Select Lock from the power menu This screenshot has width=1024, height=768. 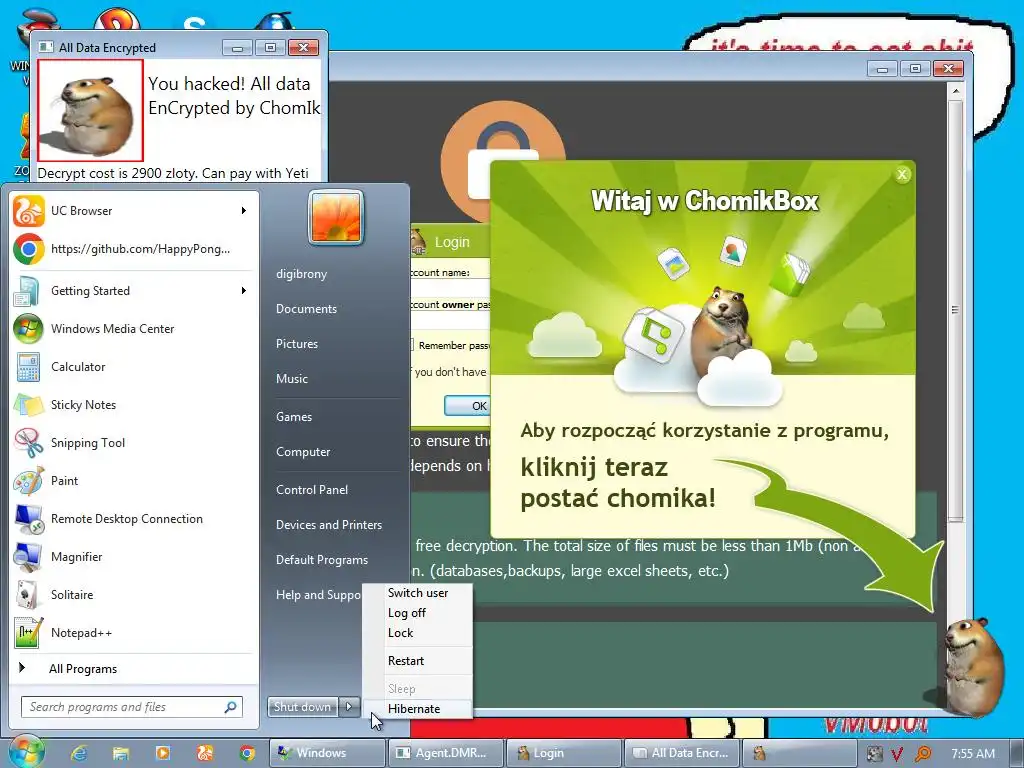pyautogui.click(x=417, y=633)
